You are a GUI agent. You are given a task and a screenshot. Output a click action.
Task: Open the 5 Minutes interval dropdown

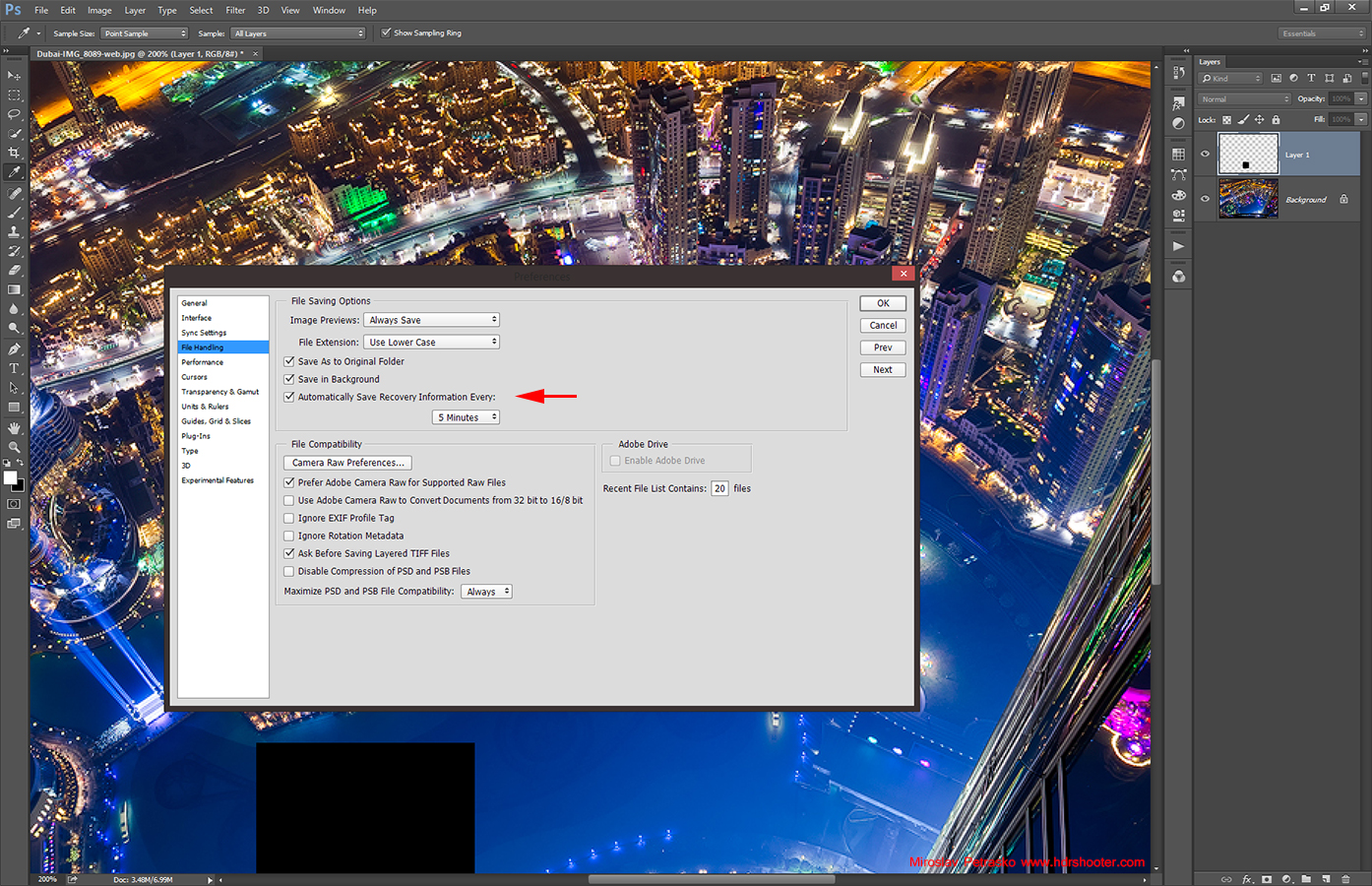pos(467,417)
